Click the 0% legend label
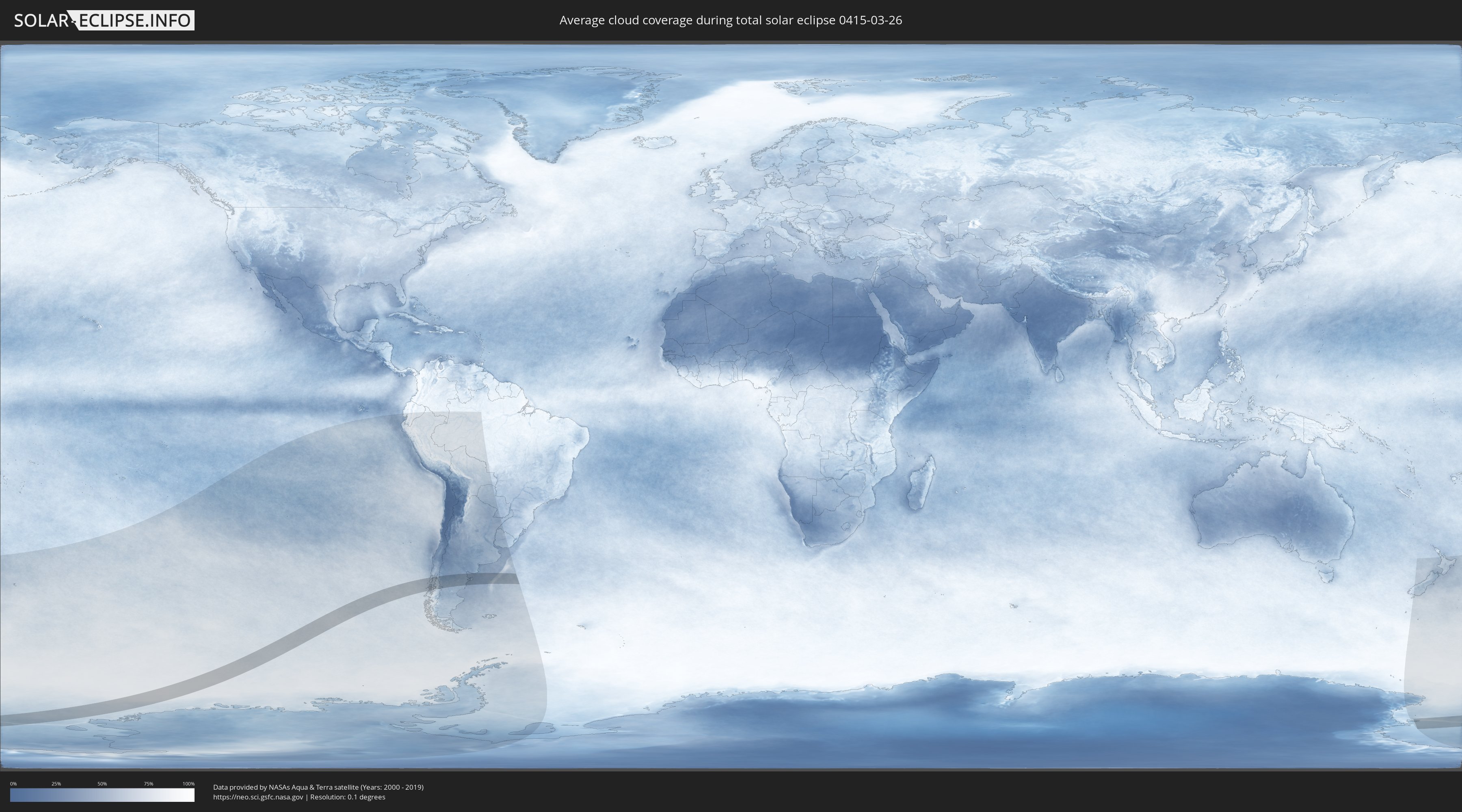 pyautogui.click(x=13, y=784)
